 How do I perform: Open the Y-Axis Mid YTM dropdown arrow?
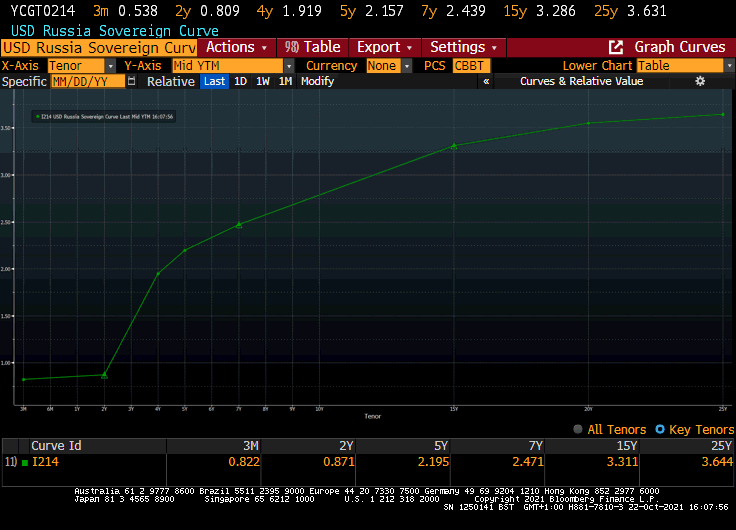tap(289, 66)
